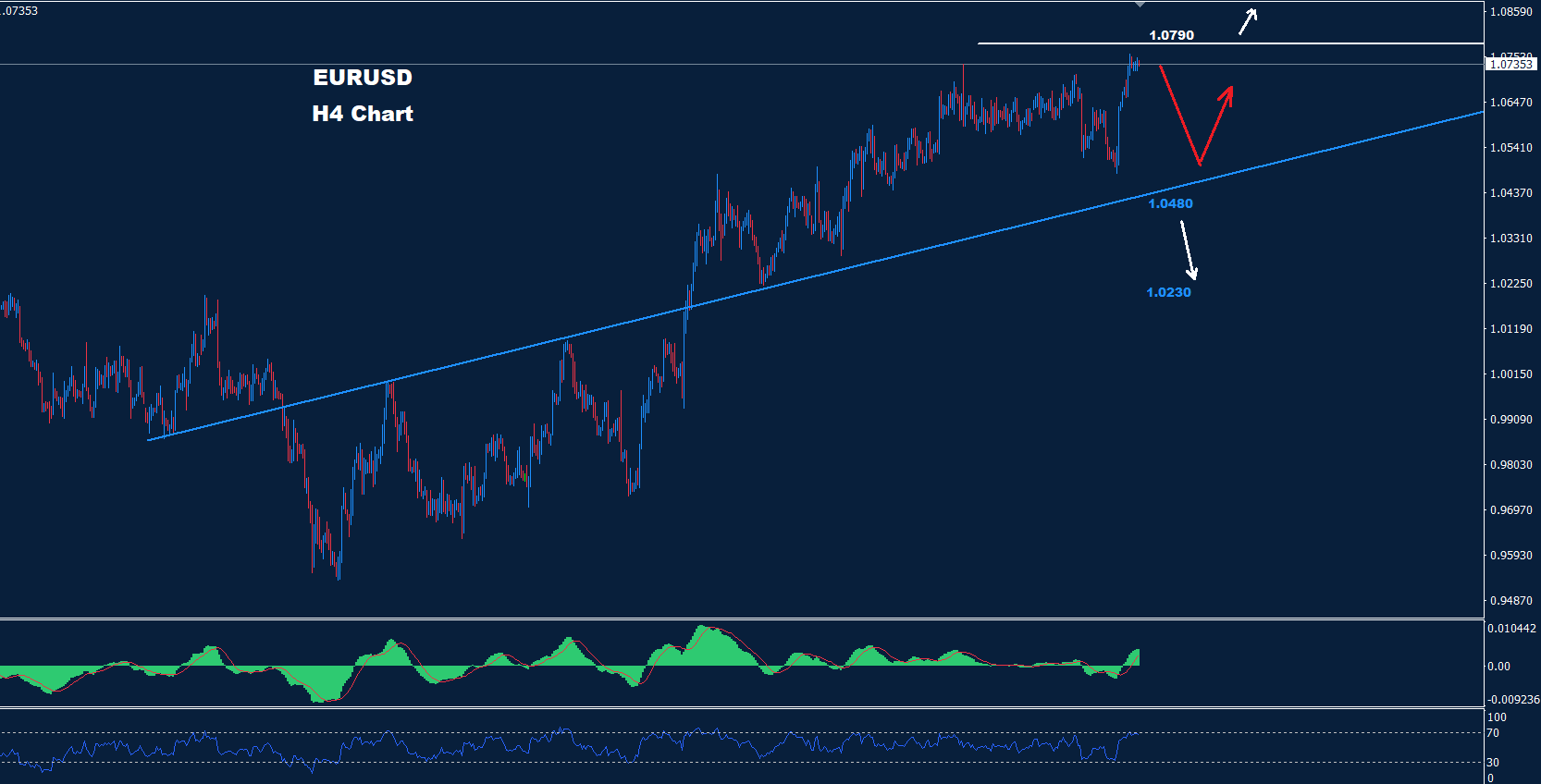Click the H4 Chart label

(363, 114)
